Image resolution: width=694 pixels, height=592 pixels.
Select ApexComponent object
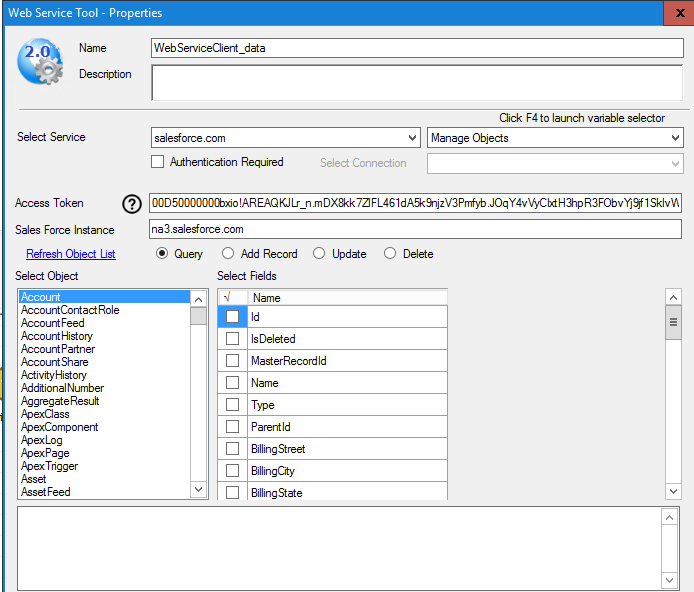pos(104,427)
